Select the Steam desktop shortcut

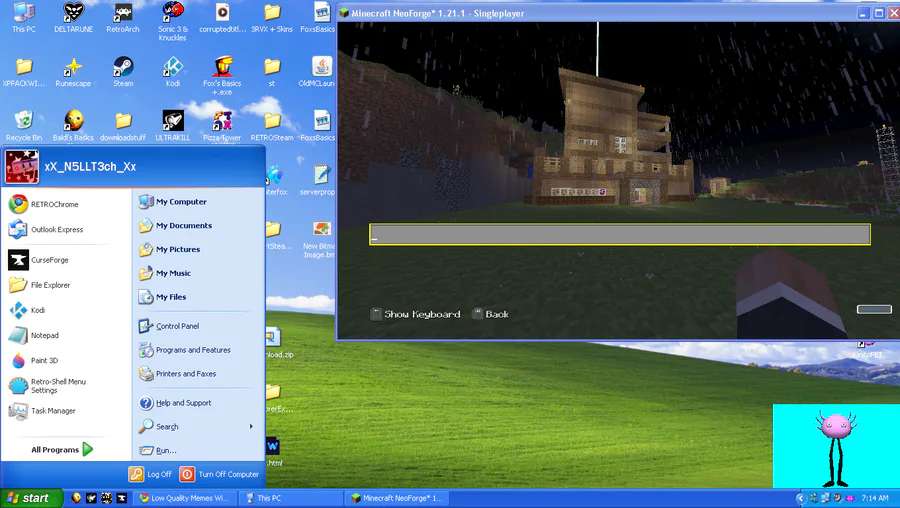tap(123, 72)
